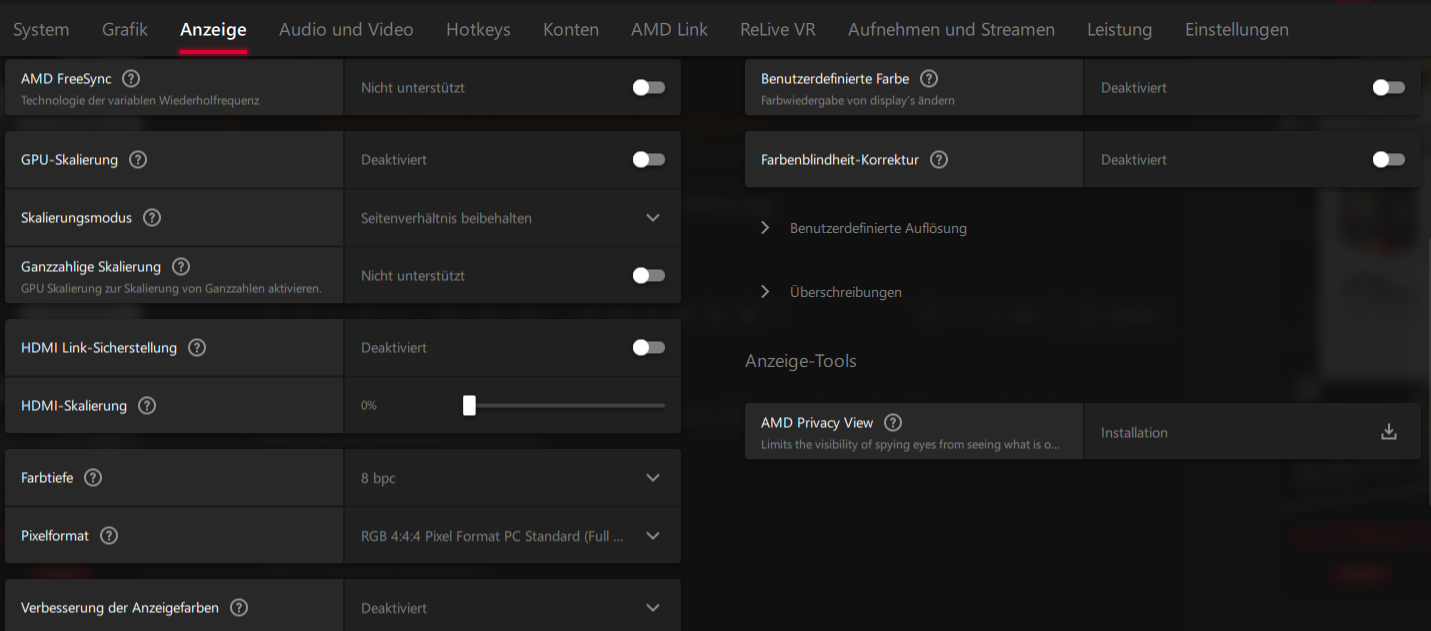Viewport: 1431px width, 631px height.
Task: Switch to the Leistung tab
Action: (1119, 29)
